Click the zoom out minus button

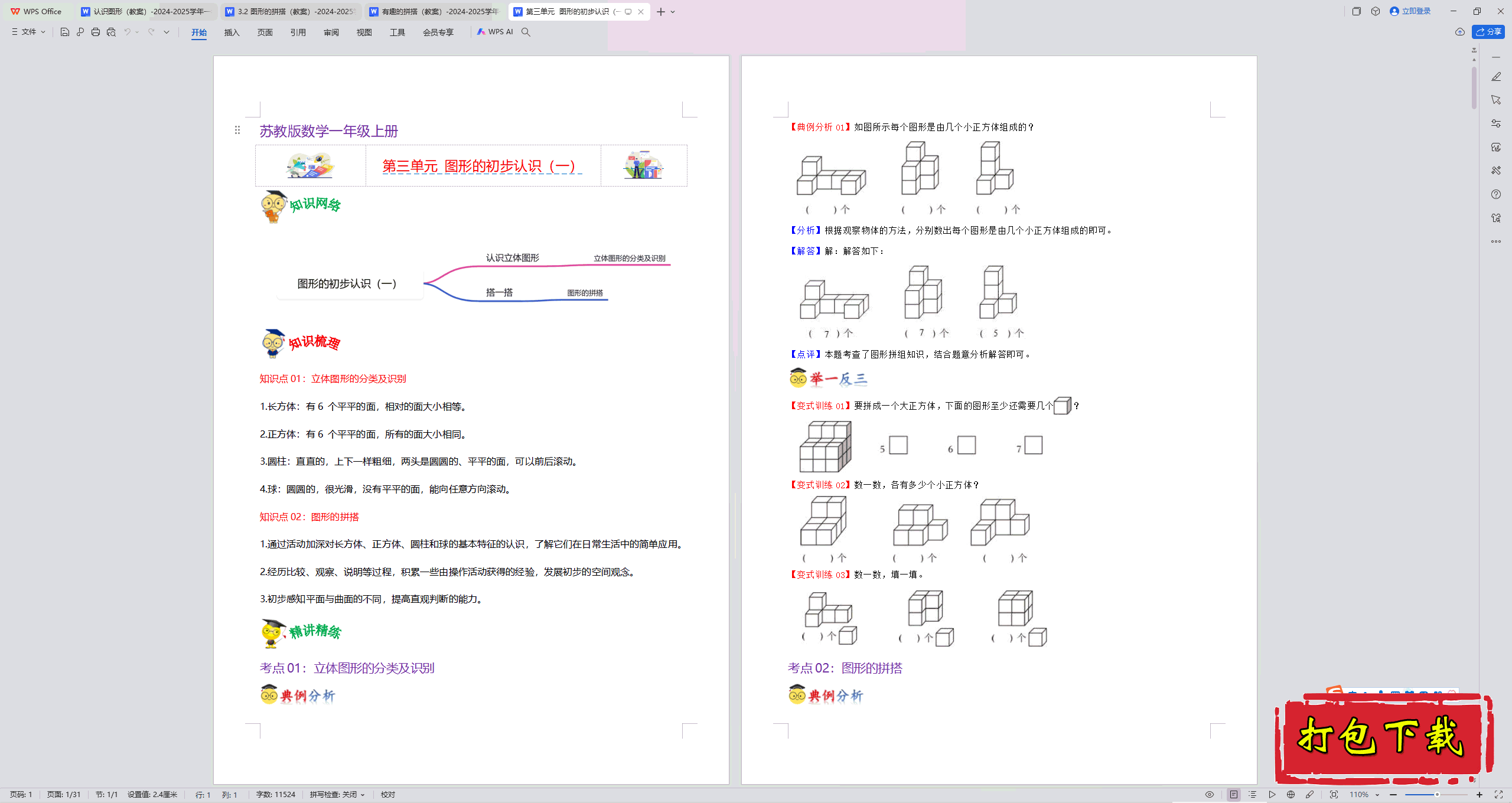1393,795
